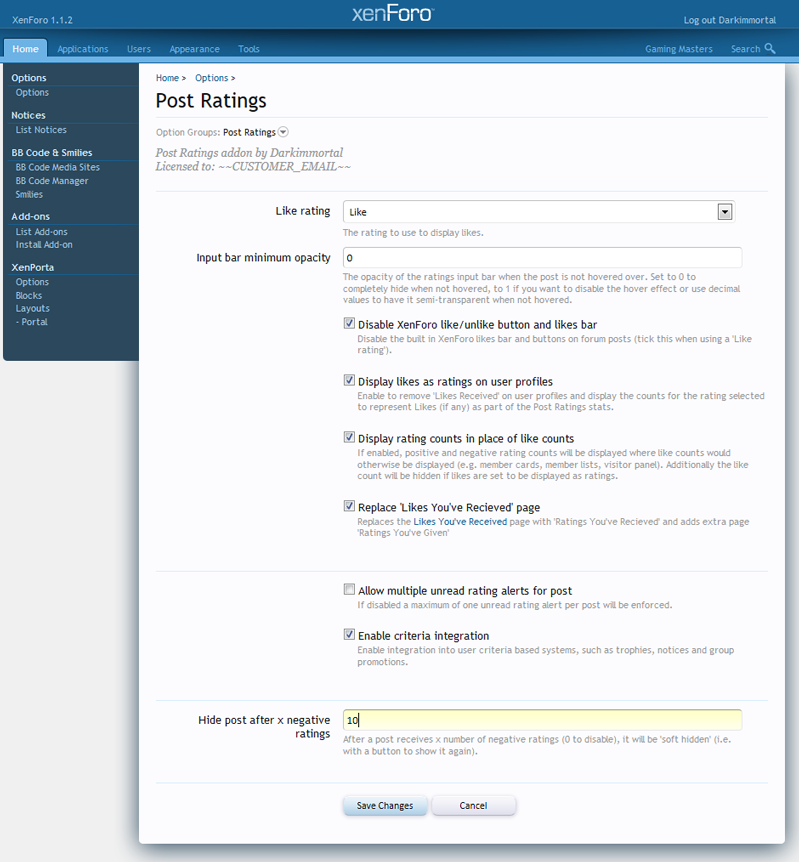Click the Hide post after x negative ratings field
Screen dimensions: 799x862
542,720
